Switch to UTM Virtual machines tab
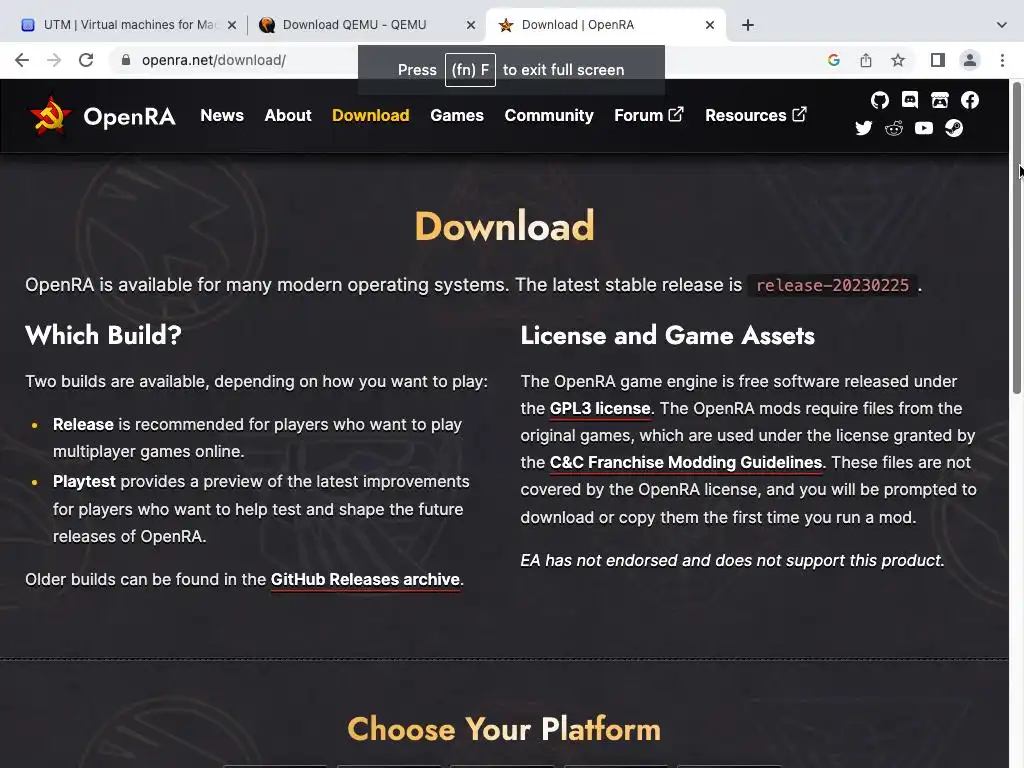This screenshot has height=768, width=1024. click(127, 25)
